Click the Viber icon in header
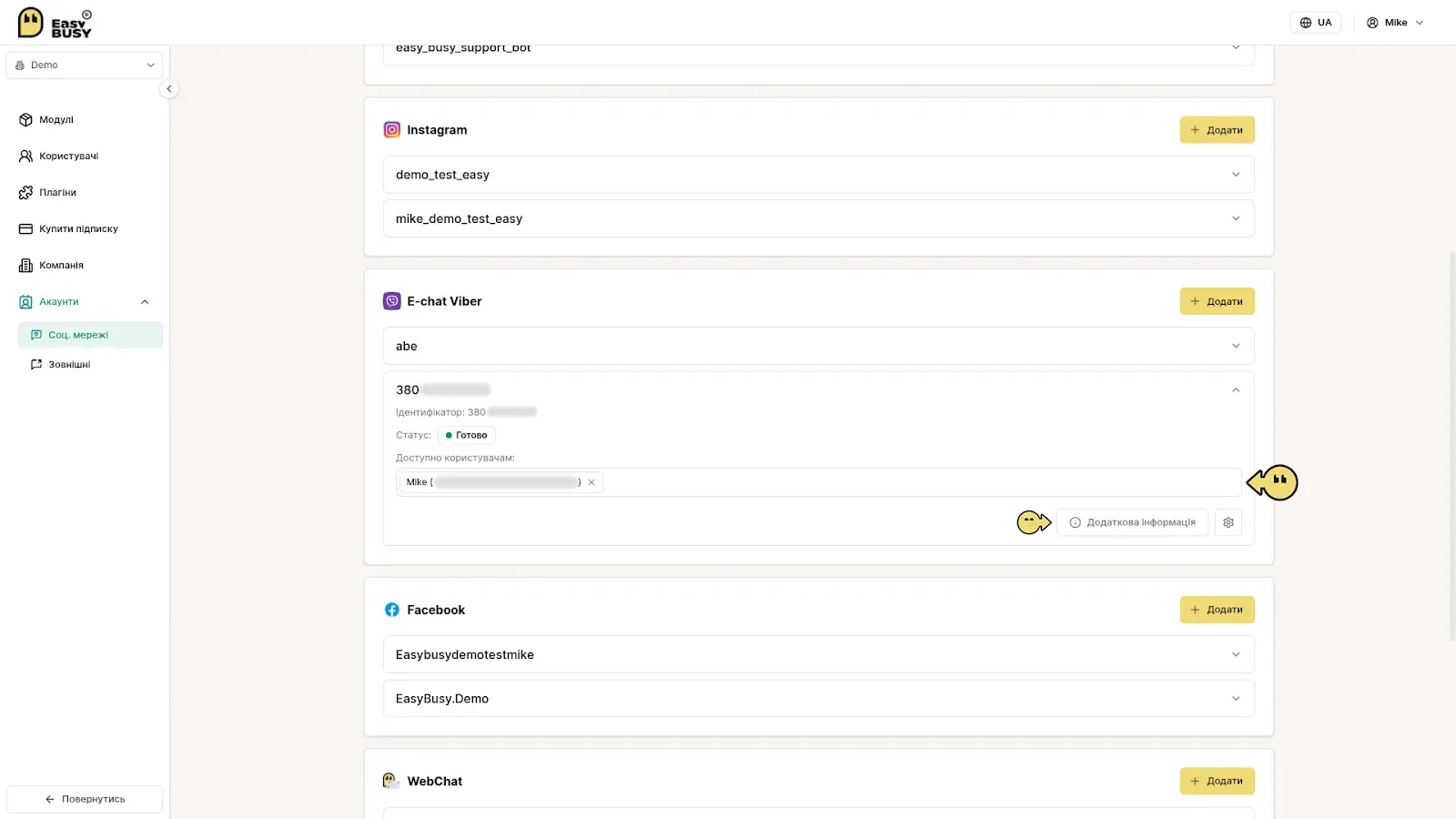This screenshot has width=1456, height=819. (392, 301)
